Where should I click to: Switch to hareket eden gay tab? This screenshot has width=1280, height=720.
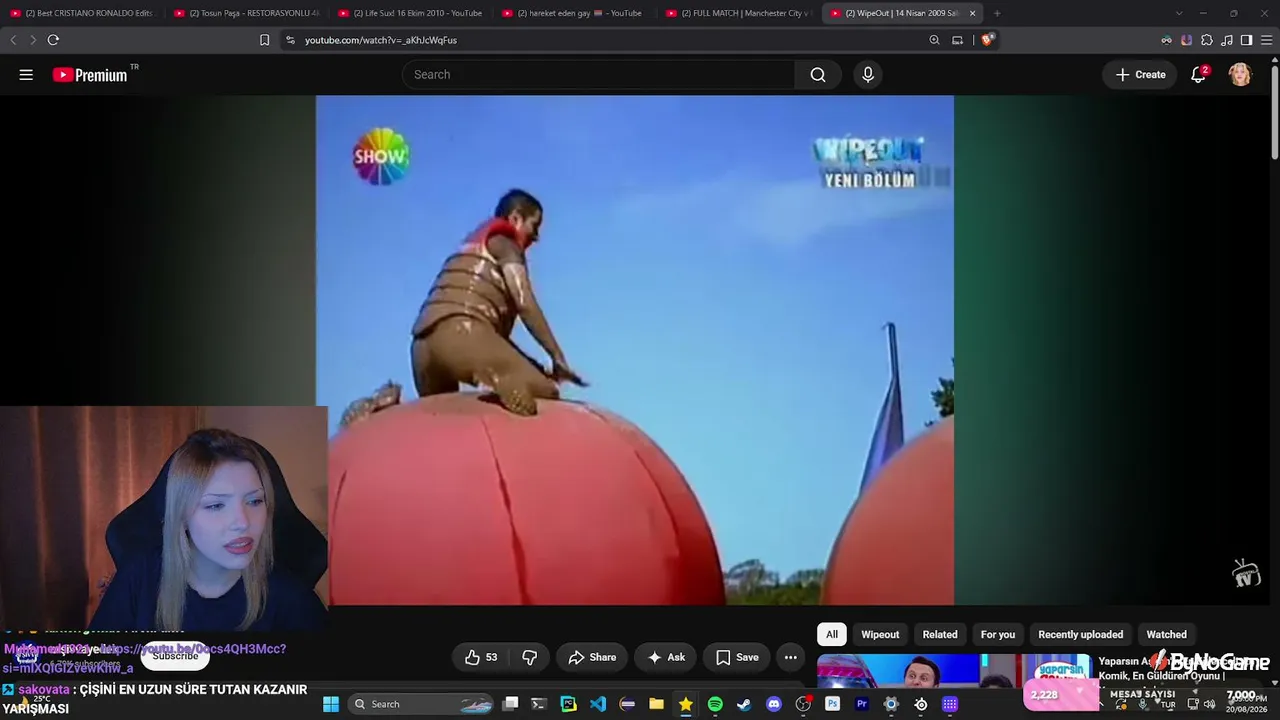coord(574,13)
